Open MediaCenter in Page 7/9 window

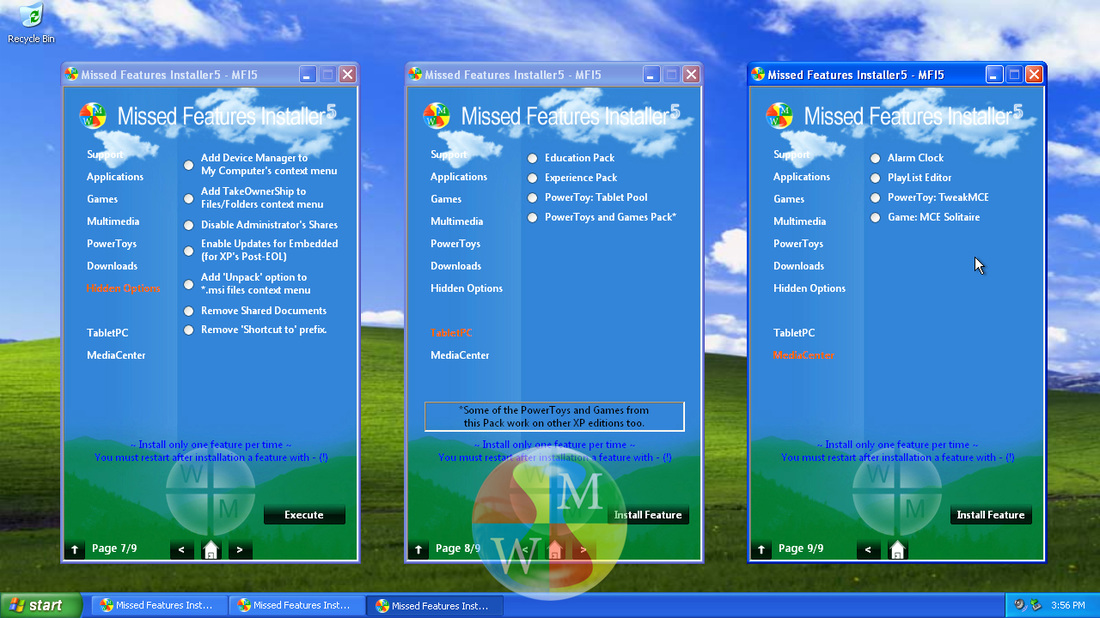tap(116, 356)
